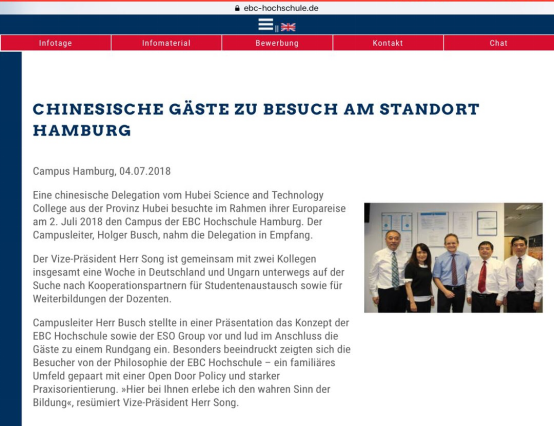554x426 pixels.
Task: Open the Infotage tab
Action: pyautogui.click(x=55, y=43)
